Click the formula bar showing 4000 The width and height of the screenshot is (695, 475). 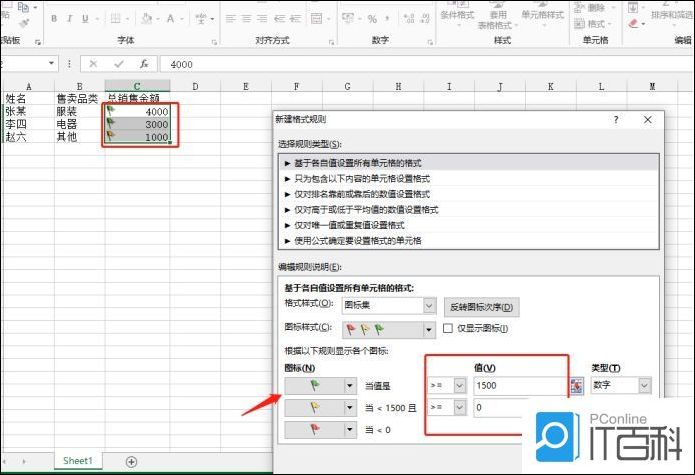point(426,64)
